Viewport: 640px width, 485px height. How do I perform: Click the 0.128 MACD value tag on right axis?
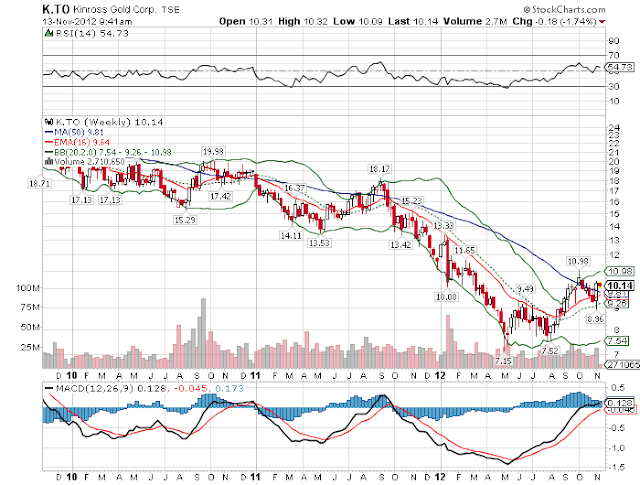(x=621, y=403)
